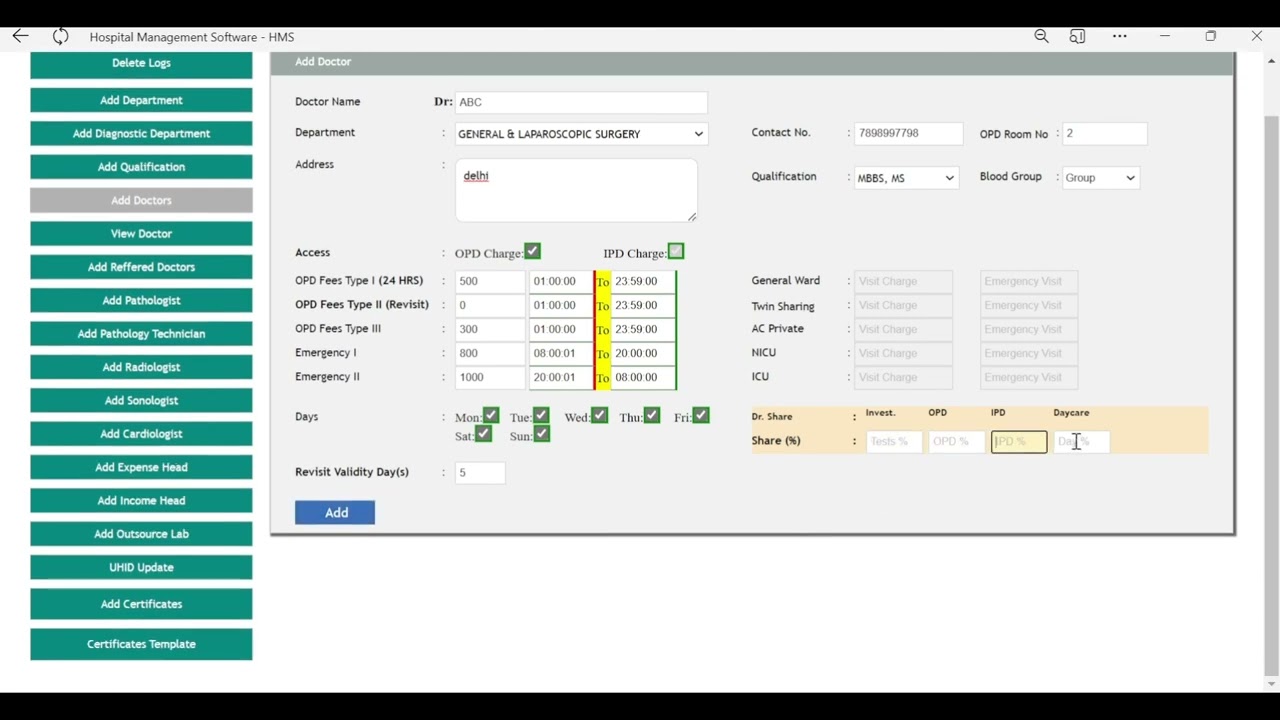Viewport: 1280px width, 720px height.
Task: Click Emergency I amount field
Action: tap(490, 353)
